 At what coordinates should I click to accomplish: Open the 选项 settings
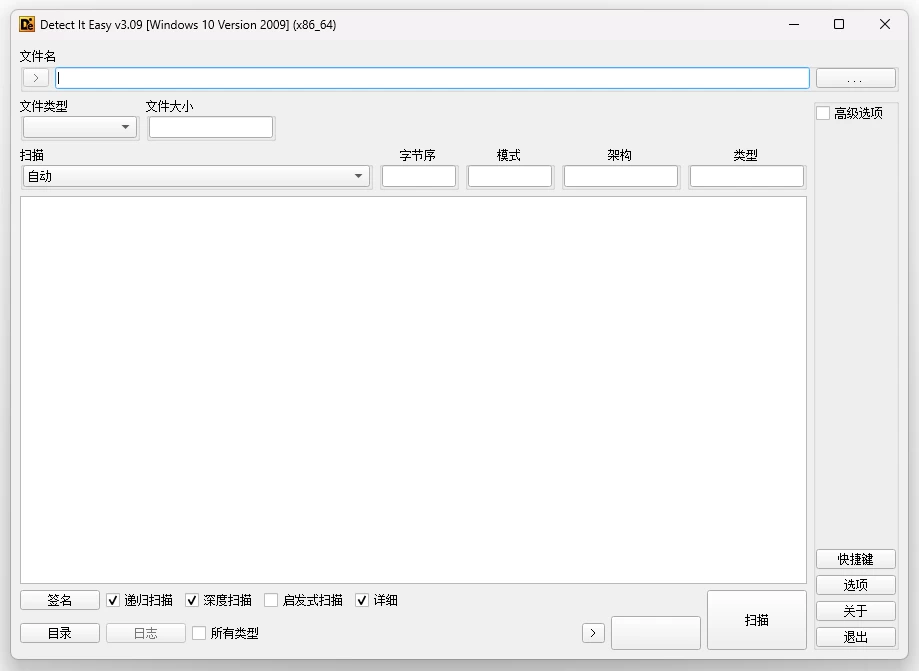coord(855,585)
